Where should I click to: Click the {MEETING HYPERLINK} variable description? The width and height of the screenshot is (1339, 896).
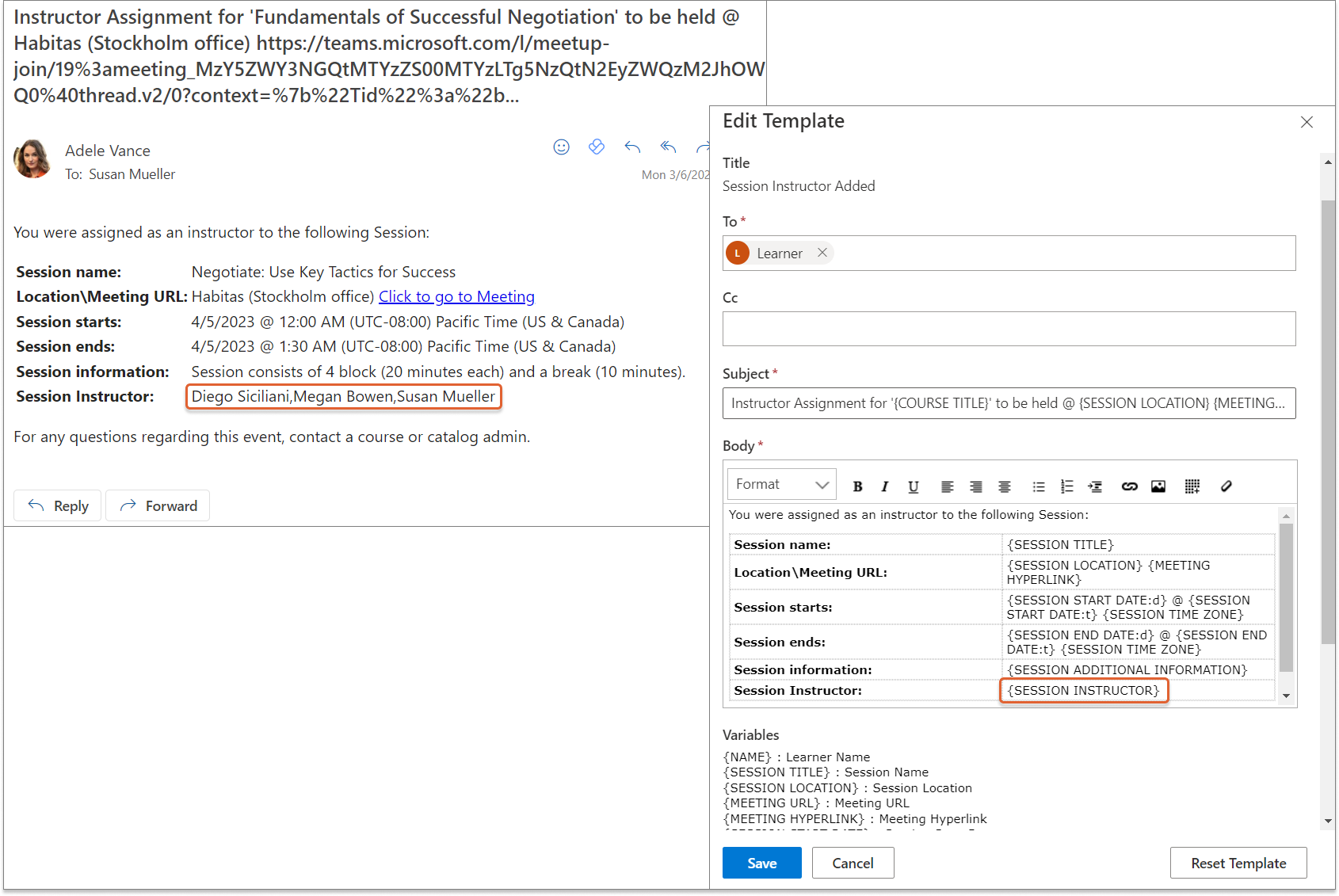(855, 819)
